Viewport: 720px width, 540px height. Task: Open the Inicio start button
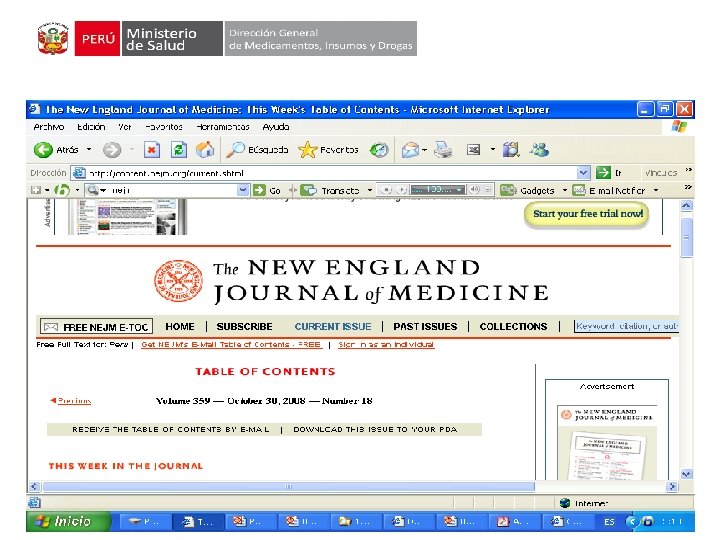click(x=68, y=521)
